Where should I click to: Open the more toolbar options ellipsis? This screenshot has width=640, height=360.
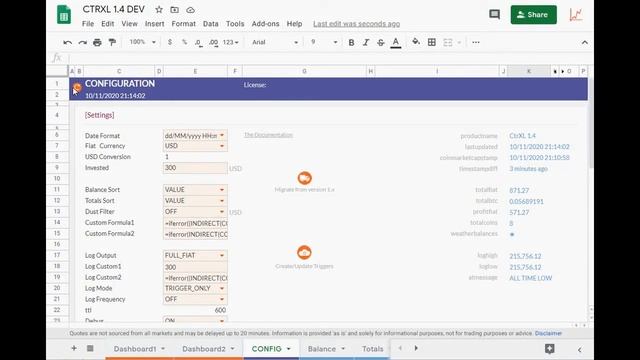[476, 42]
